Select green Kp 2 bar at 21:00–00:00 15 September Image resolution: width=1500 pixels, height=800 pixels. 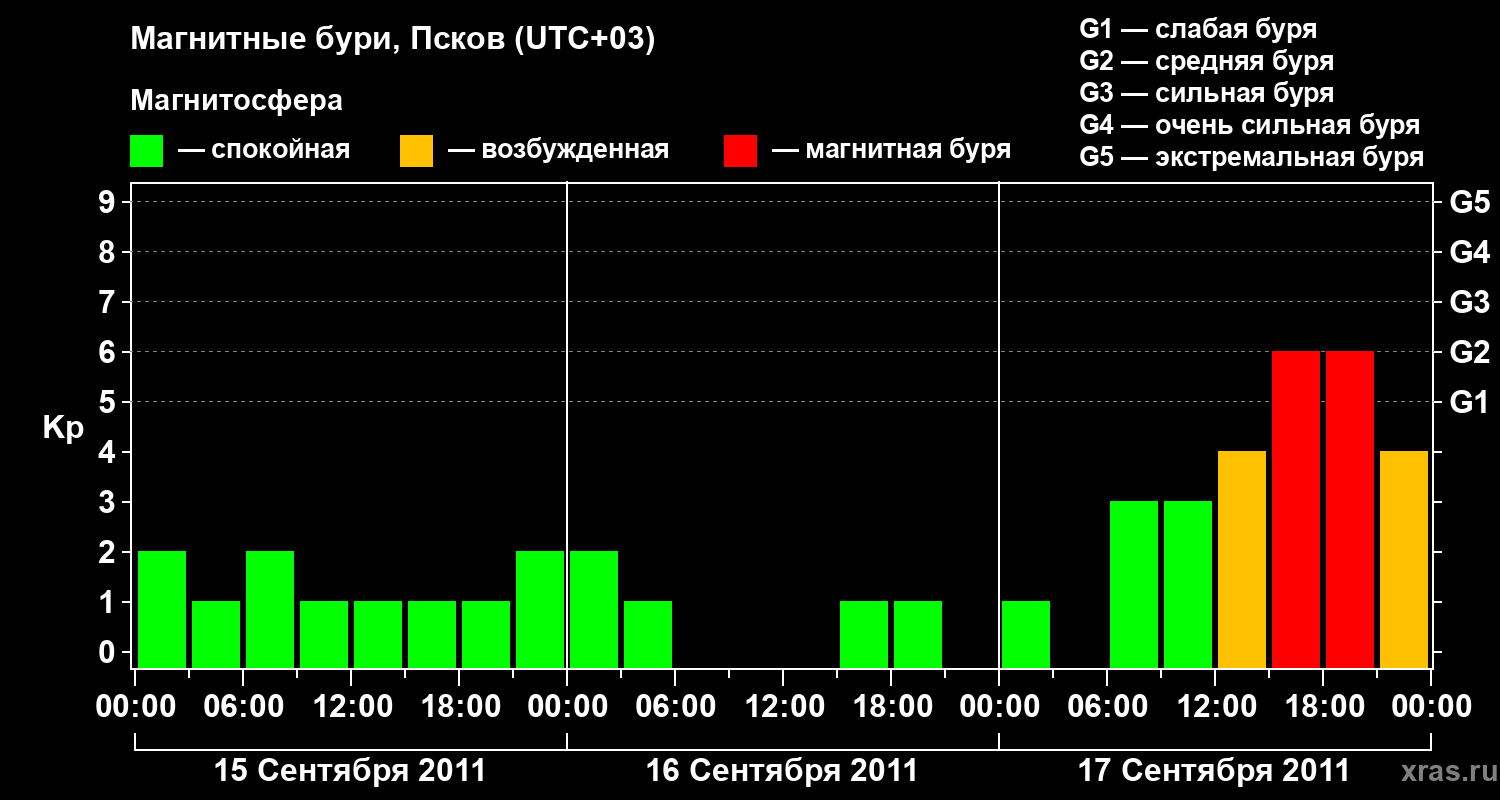[x=540, y=609]
